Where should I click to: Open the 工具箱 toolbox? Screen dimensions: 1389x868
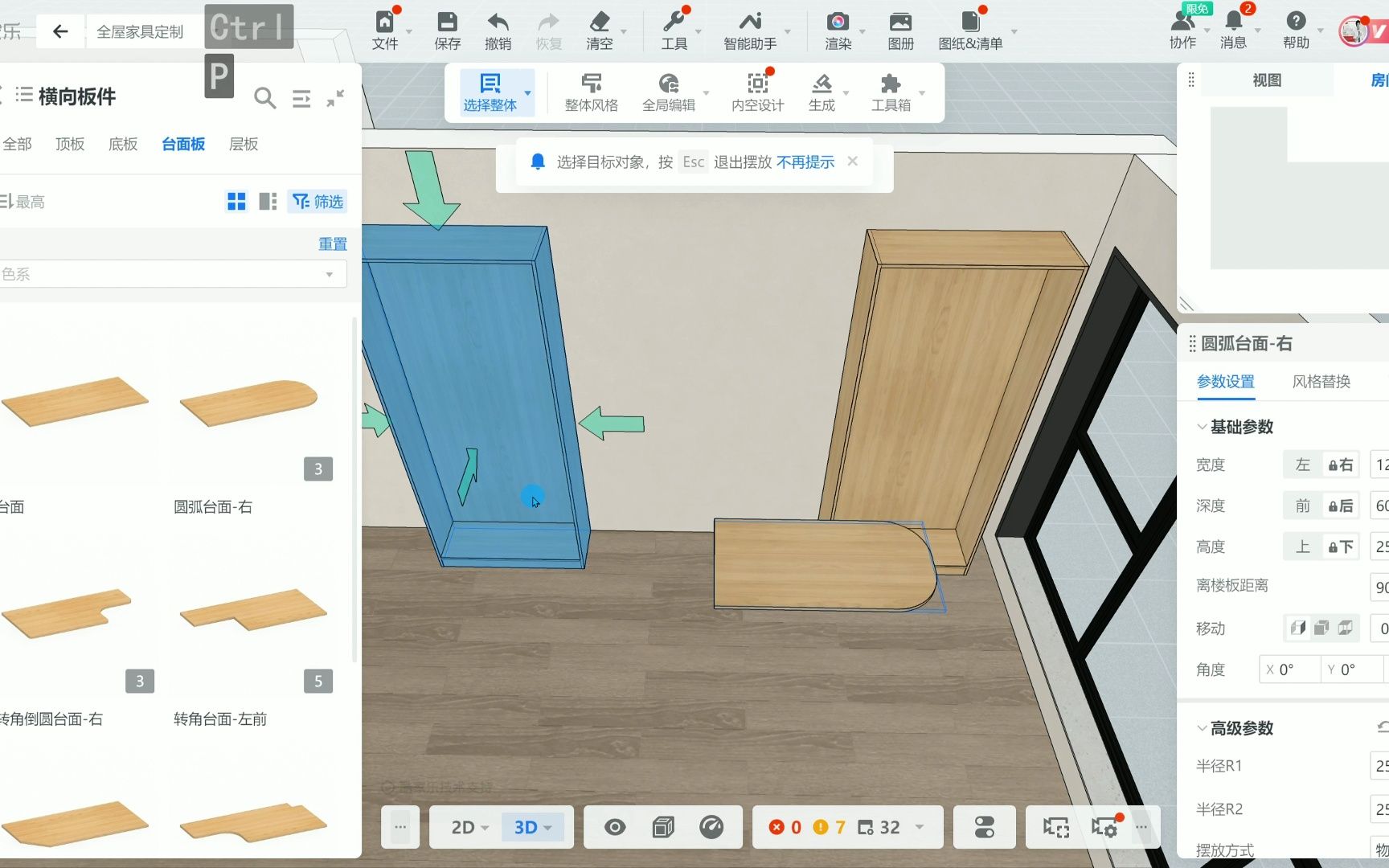[891, 93]
